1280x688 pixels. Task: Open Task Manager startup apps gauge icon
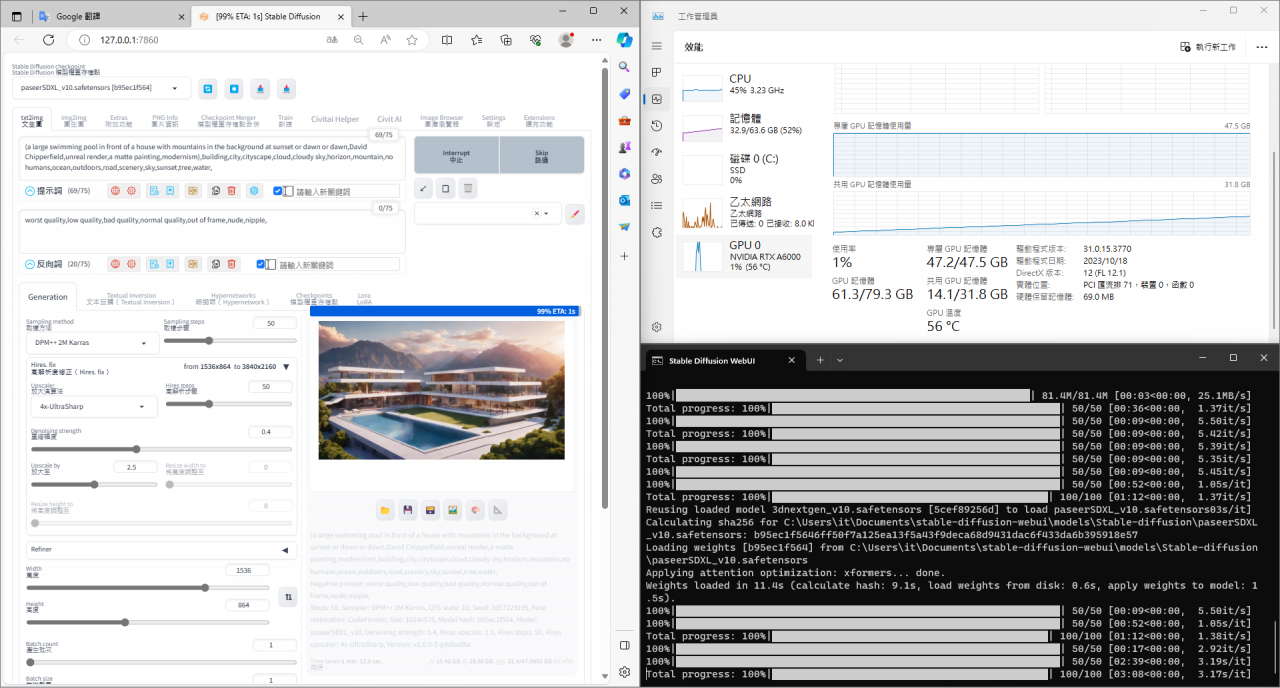pyautogui.click(x=656, y=152)
